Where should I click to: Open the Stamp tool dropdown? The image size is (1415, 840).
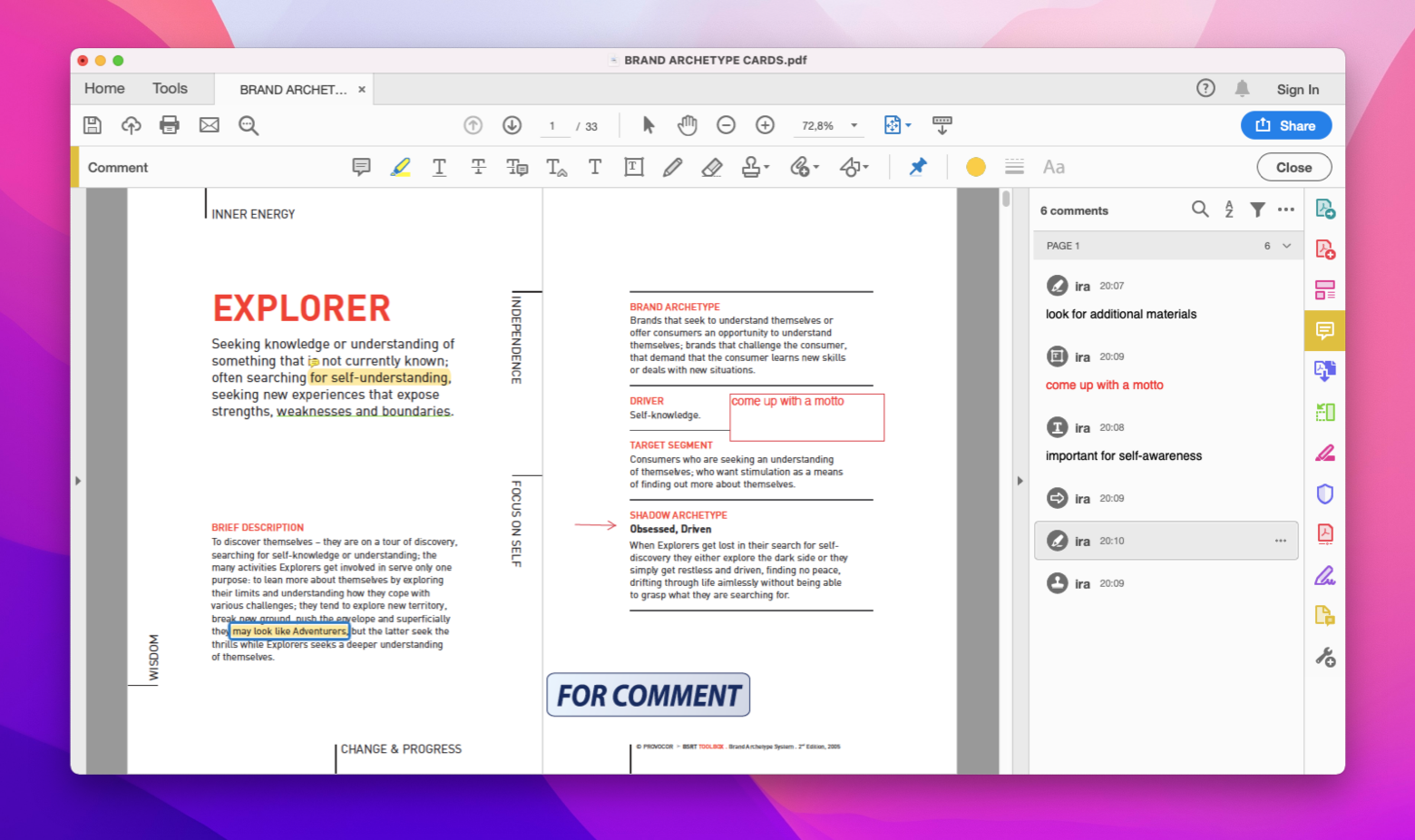click(x=755, y=167)
